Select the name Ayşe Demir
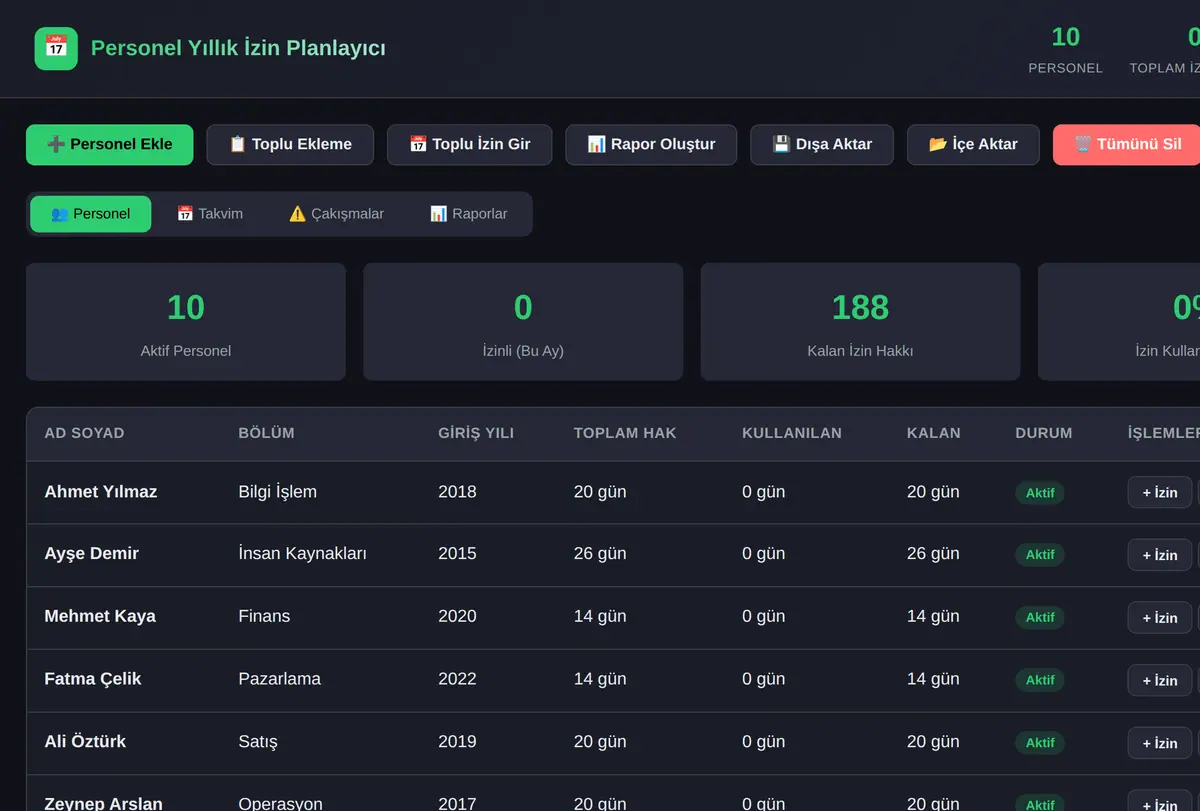The width and height of the screenshot is (1200, 811). click(x=92, y=554)
